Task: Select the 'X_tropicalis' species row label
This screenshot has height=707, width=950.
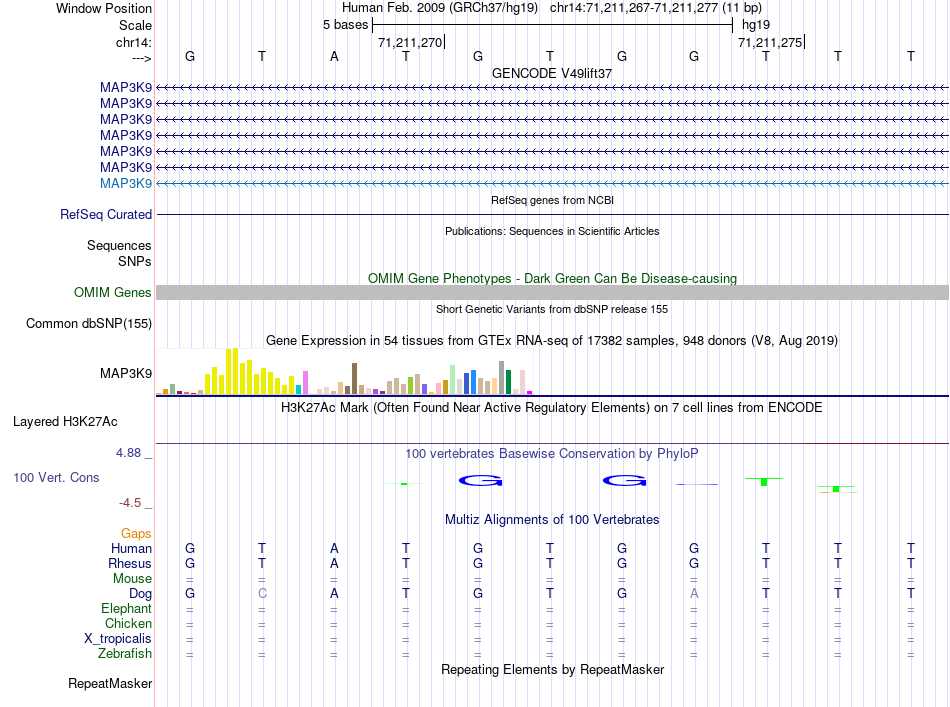Action: [118, 639]
